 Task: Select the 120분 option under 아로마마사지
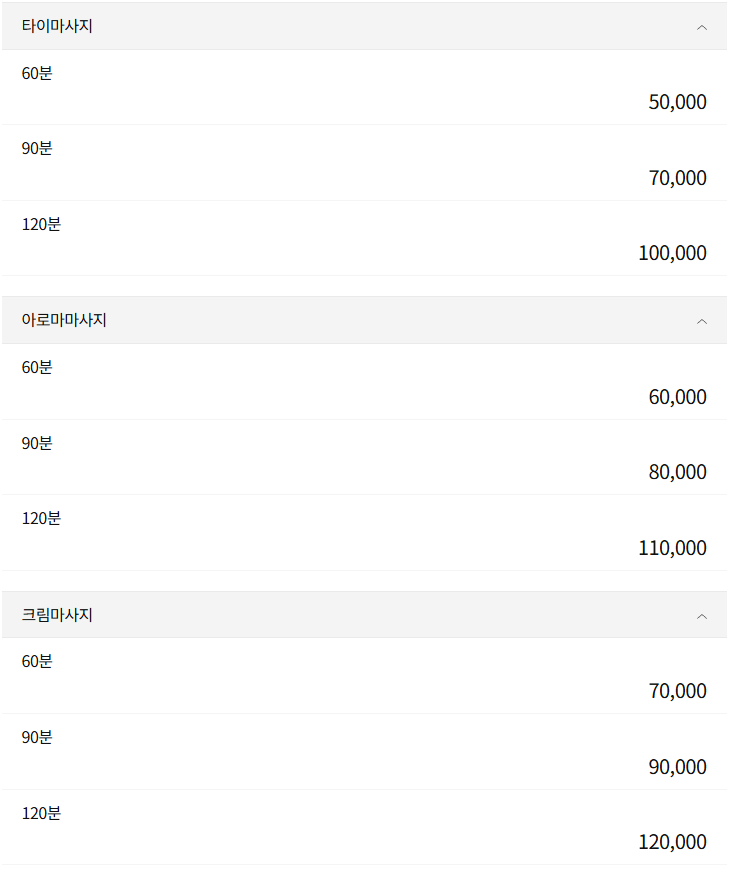[x=40, y=518]
